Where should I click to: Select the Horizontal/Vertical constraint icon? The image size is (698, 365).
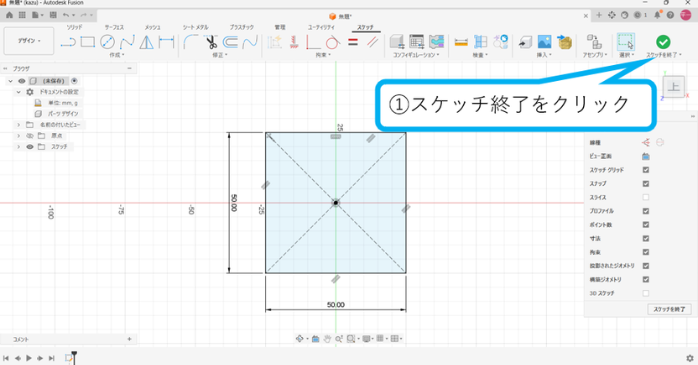click(313, 42)
